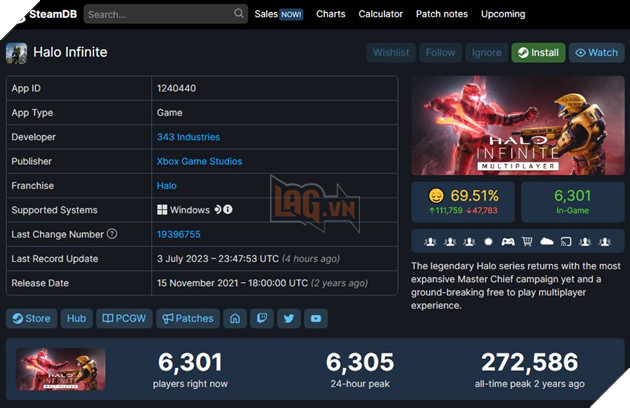Click the positive reviews count 111,759

446,210
